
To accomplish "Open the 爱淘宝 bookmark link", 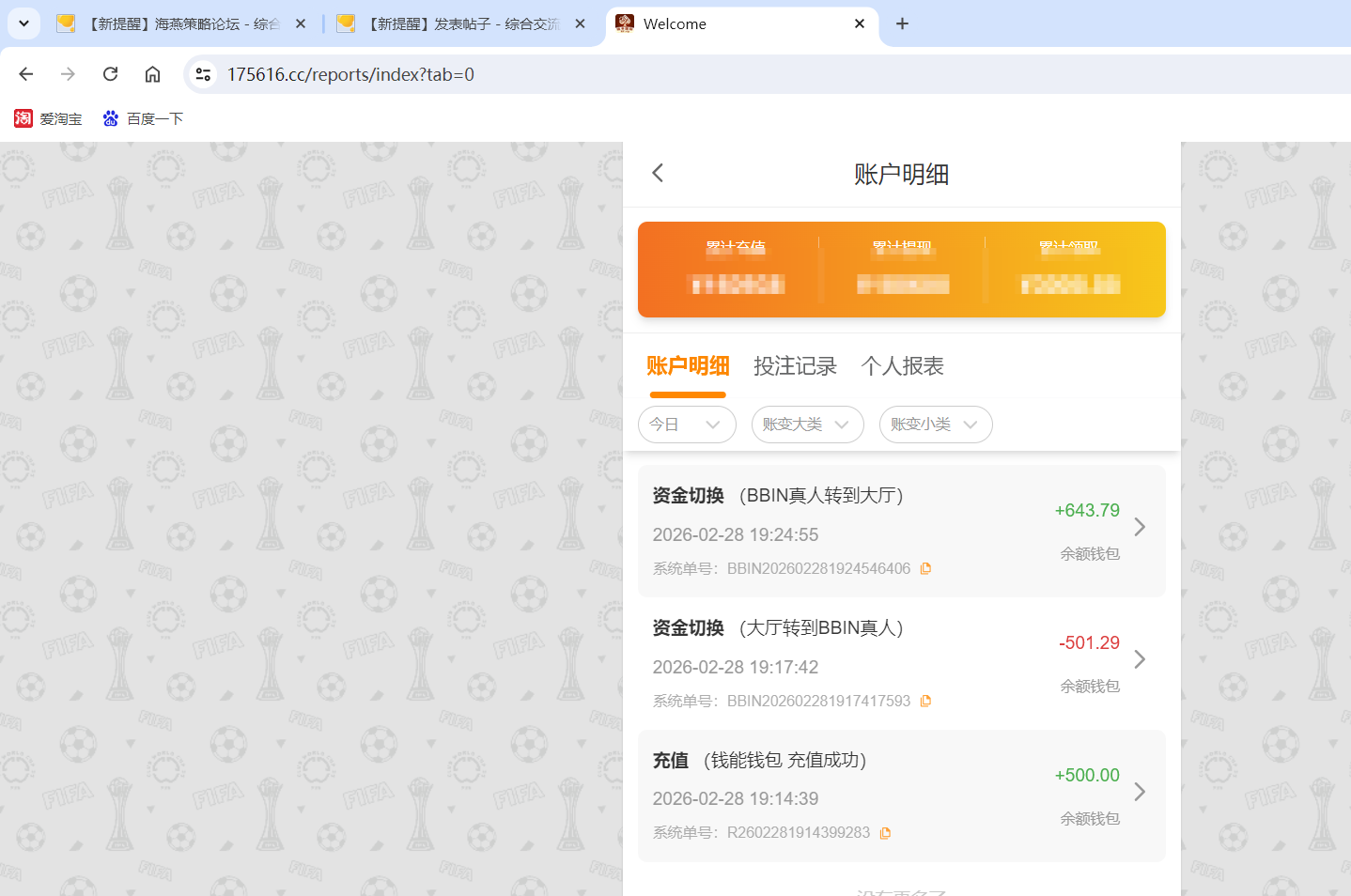I will [48, 118].
